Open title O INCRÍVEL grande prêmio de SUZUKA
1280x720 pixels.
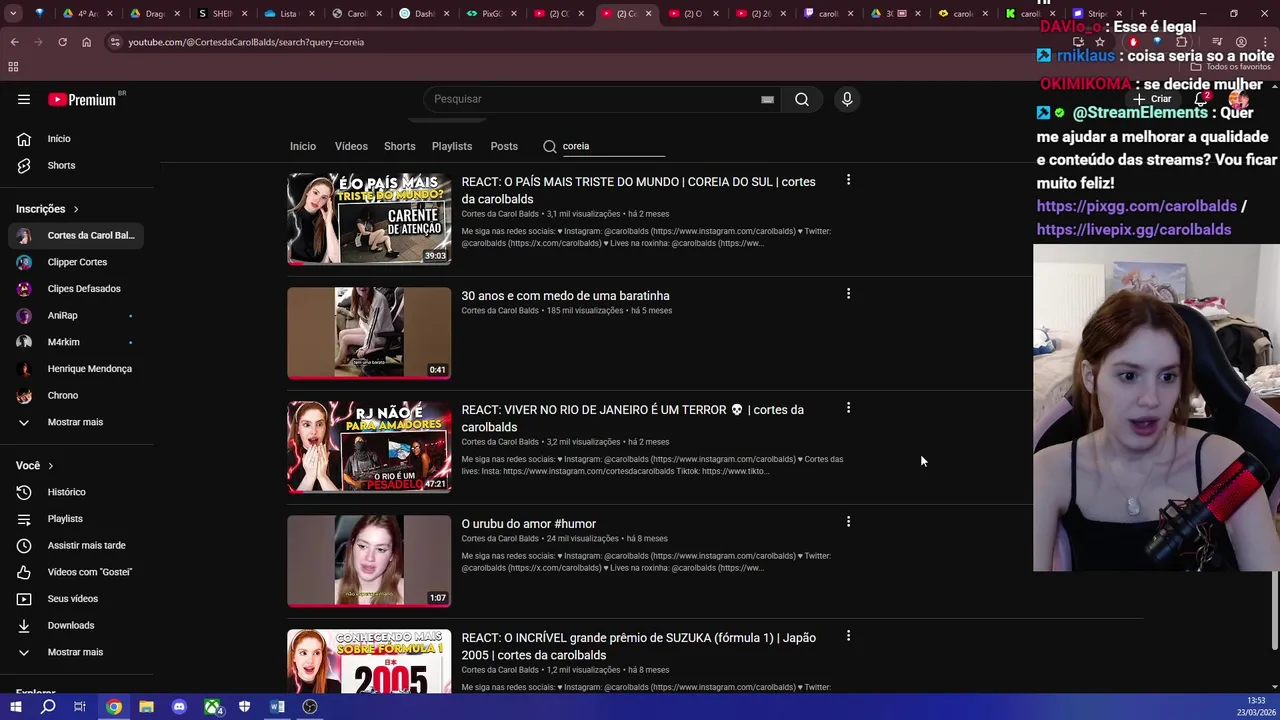pyautogui.click(x=638, y=646)
